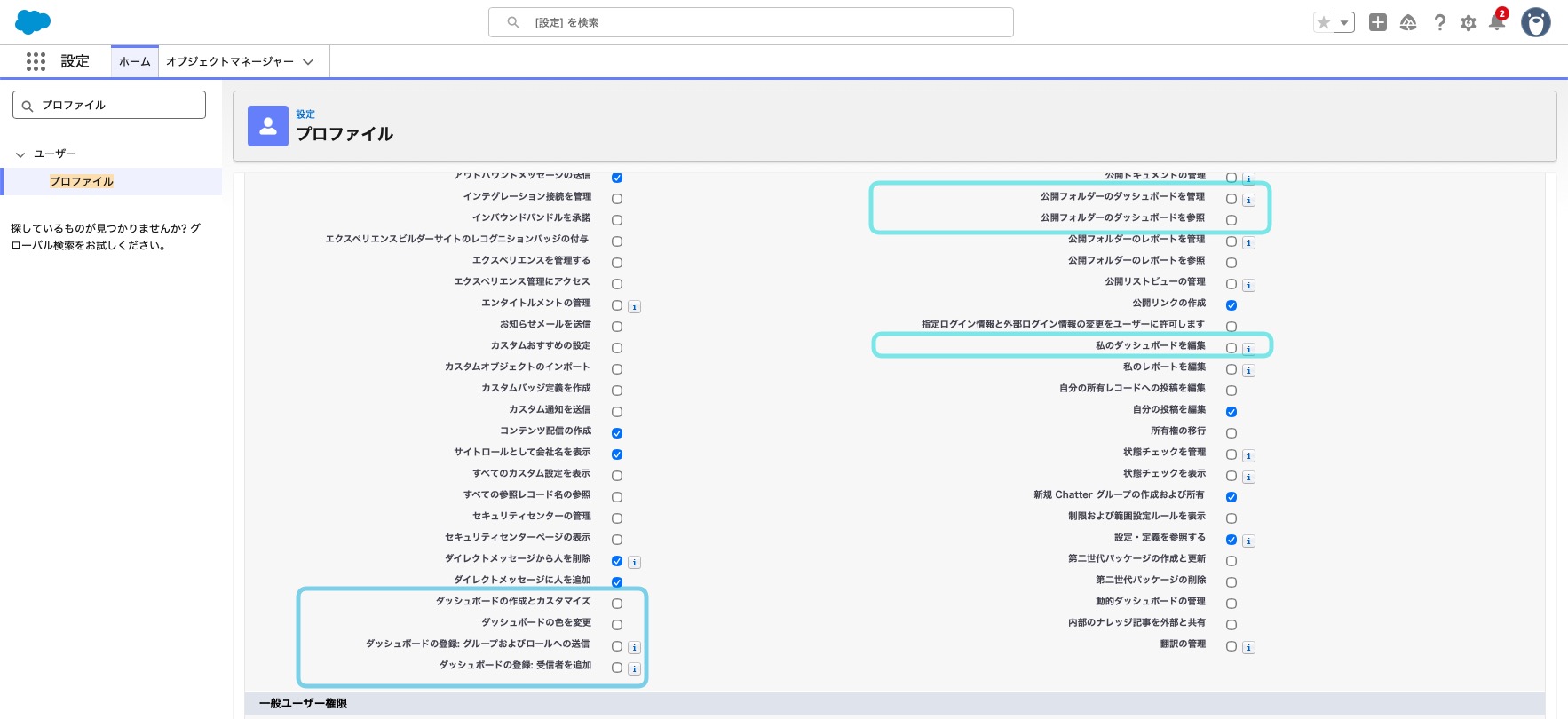
Task: Click the magnifier icon in quick find box
Action: pos(28,106)
